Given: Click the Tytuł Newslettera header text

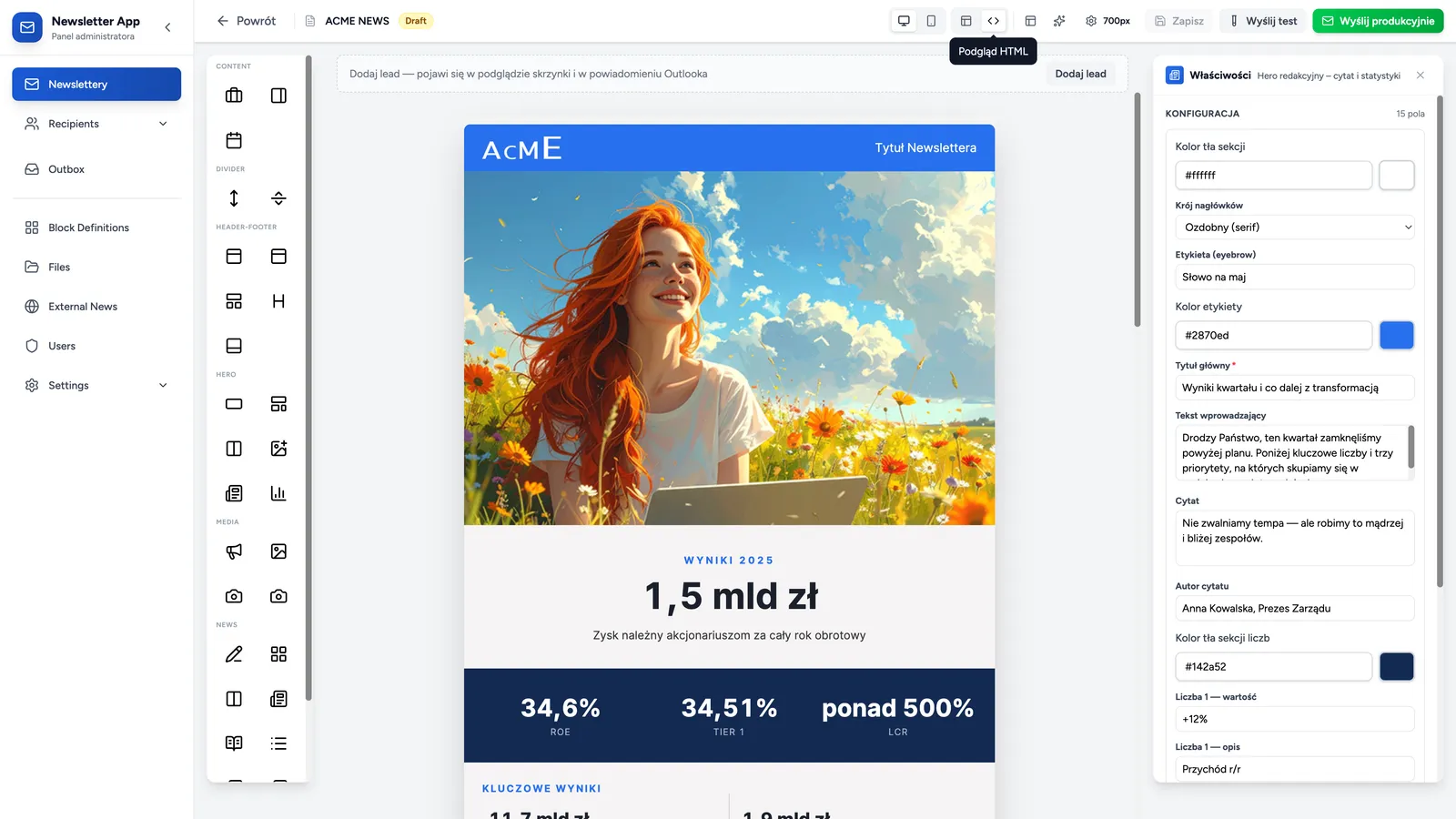Looking at the screenshot, I should 925,147.
